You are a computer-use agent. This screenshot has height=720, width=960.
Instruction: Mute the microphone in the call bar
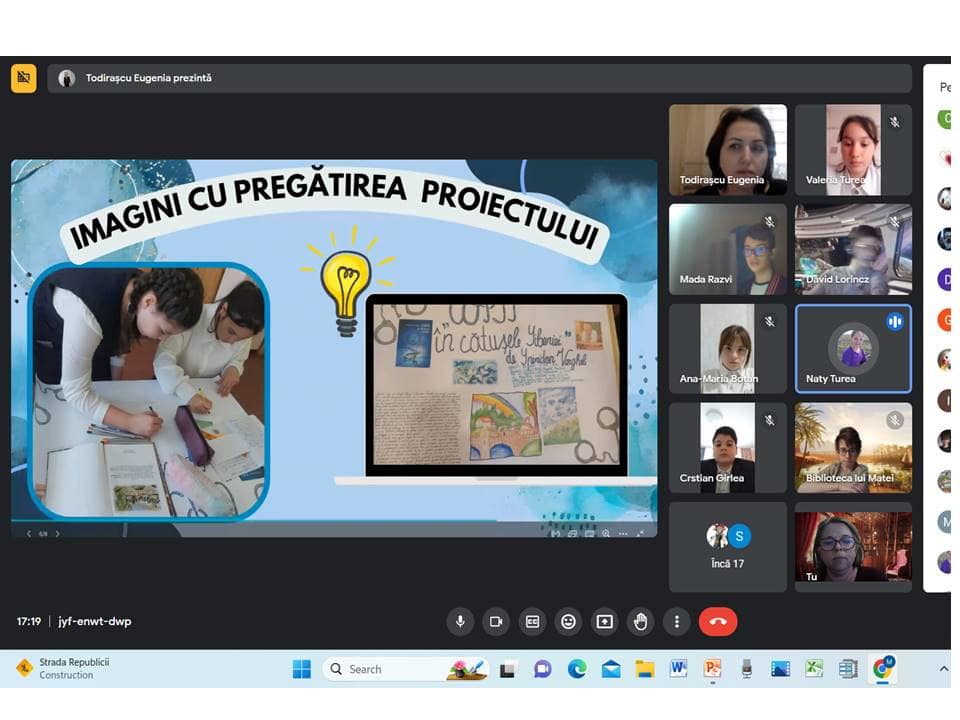tap(460, 622)
